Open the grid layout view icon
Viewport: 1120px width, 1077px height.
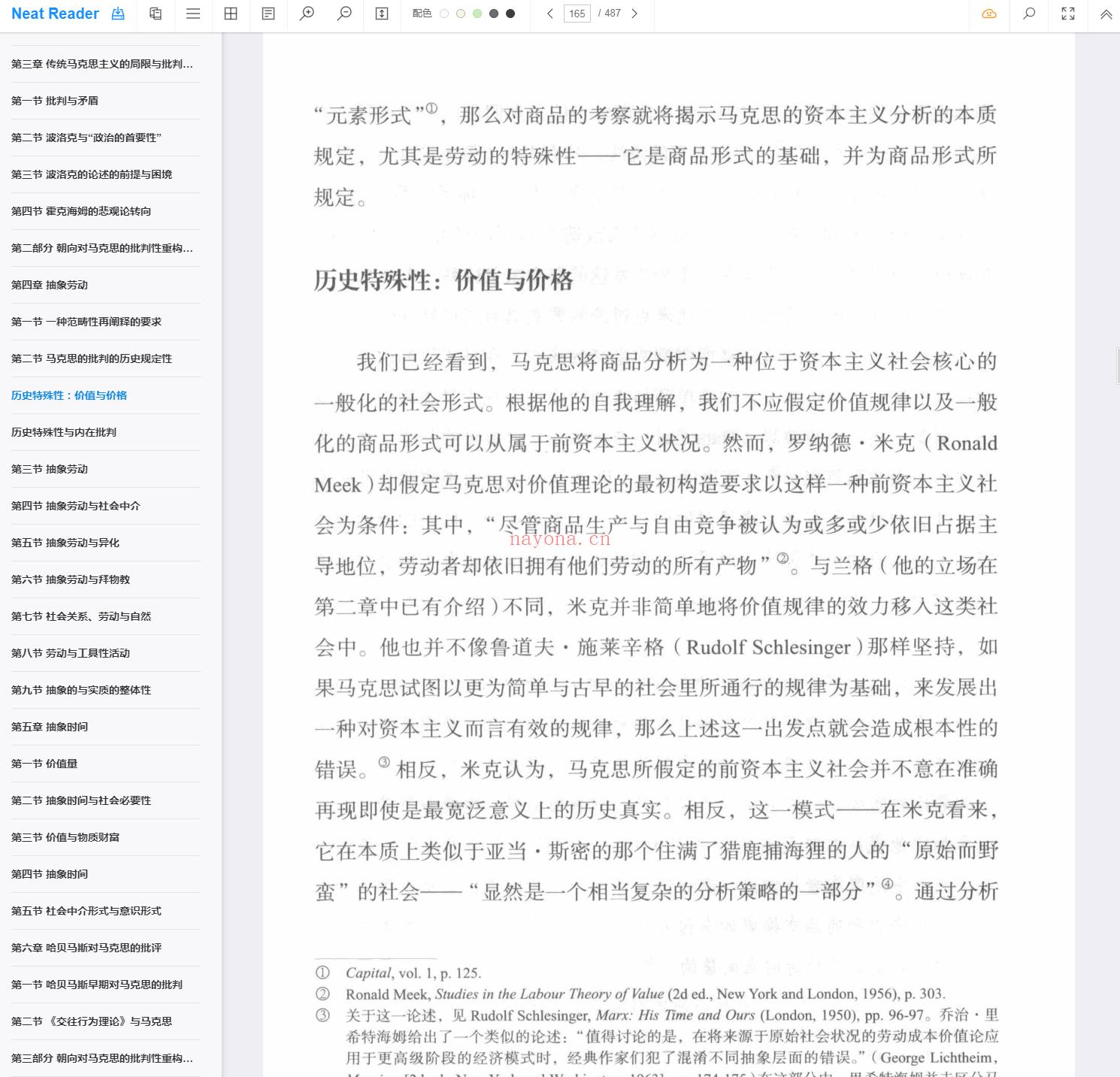click(231, 14)
